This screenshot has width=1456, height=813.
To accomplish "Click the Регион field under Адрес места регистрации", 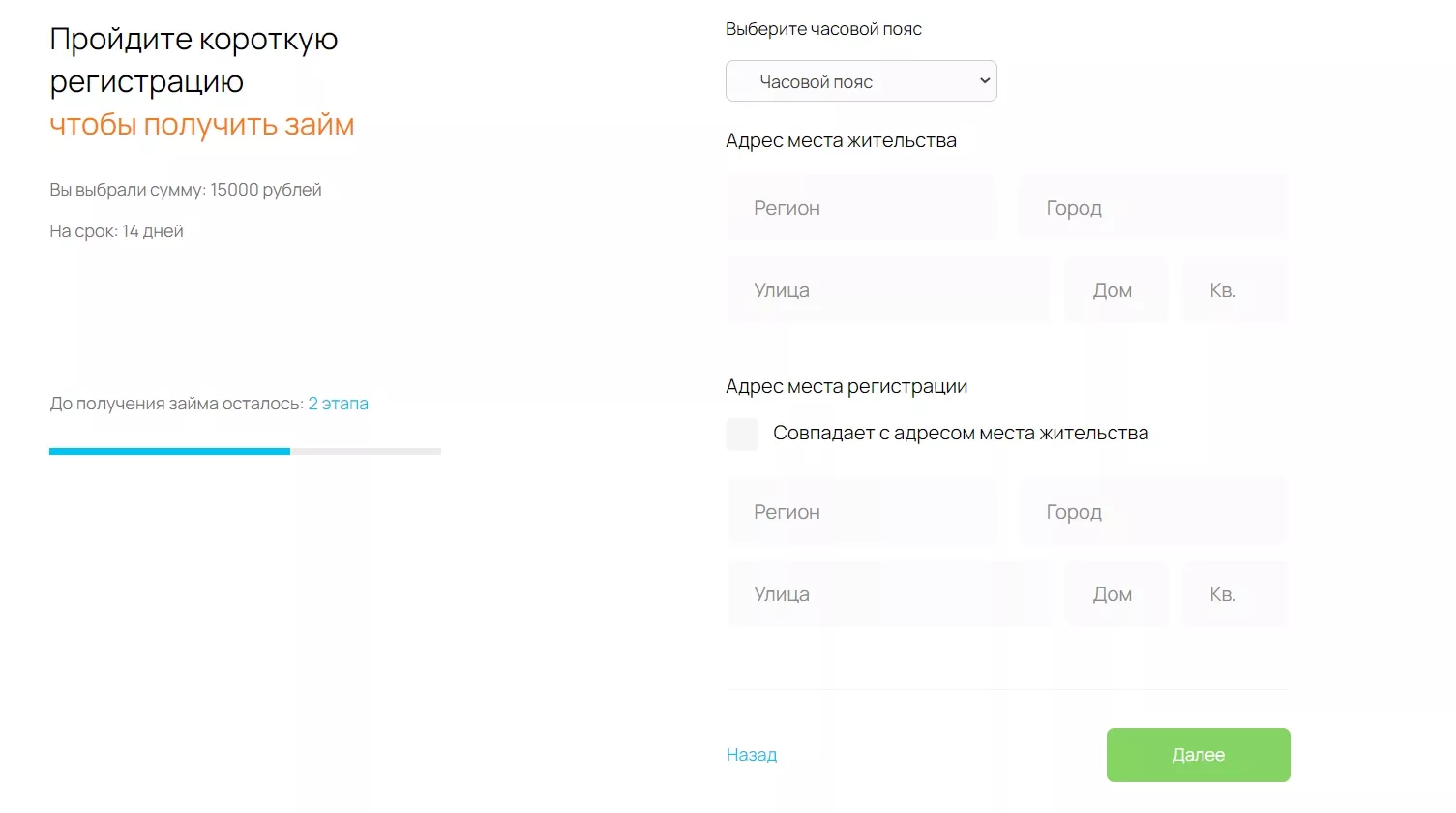I will click(861, 512).
